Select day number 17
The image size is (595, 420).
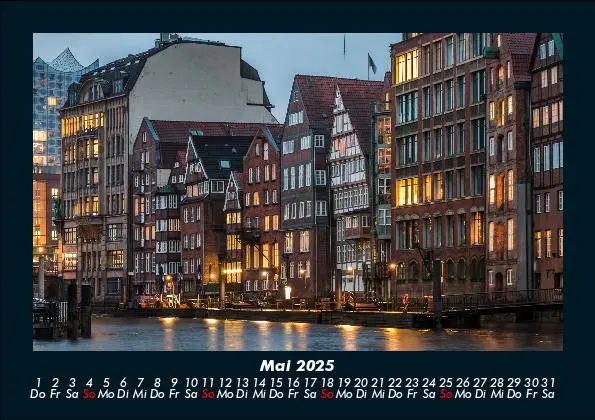coord(310,382)
